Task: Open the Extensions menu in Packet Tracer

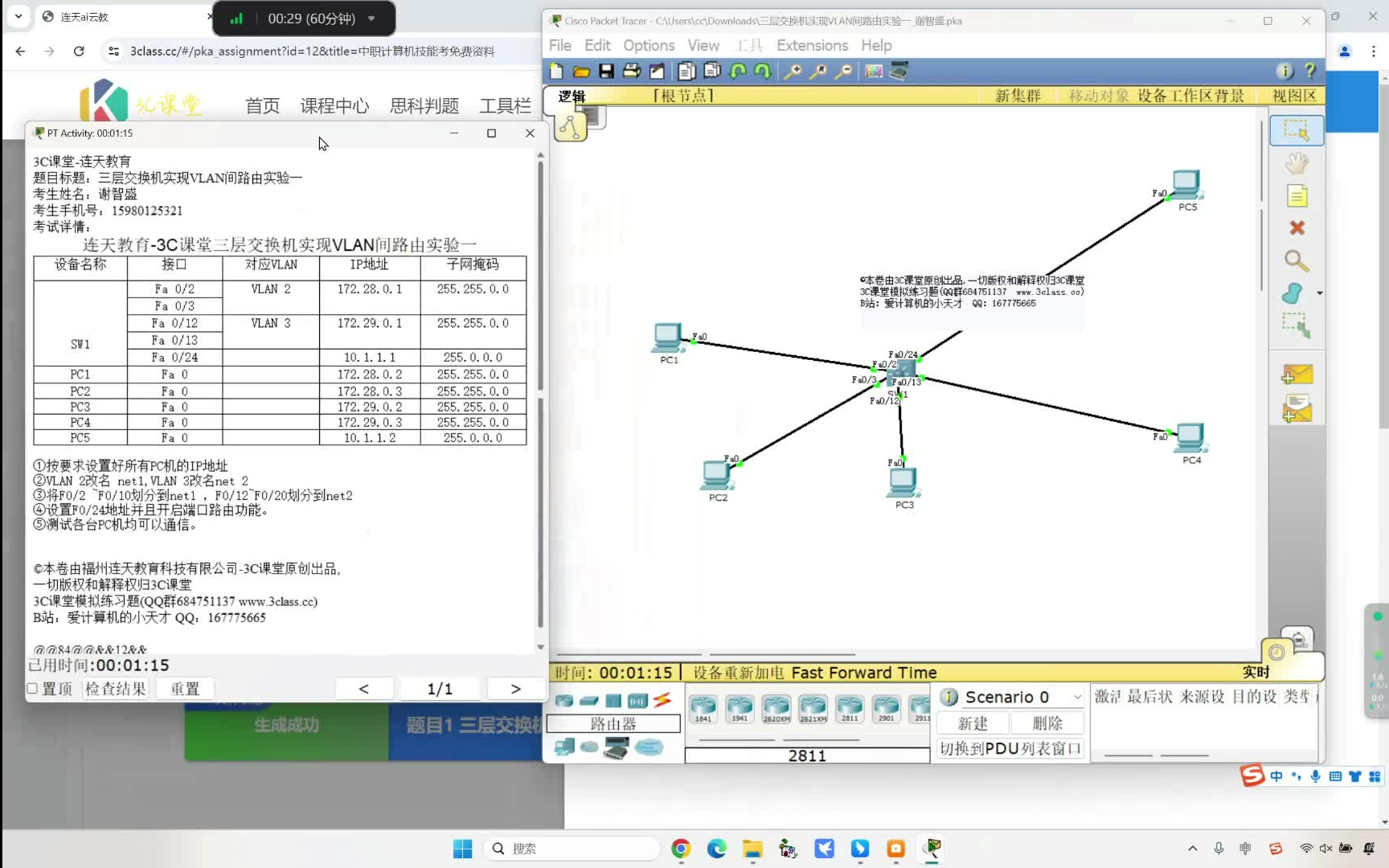Action: tap(812, 46)
